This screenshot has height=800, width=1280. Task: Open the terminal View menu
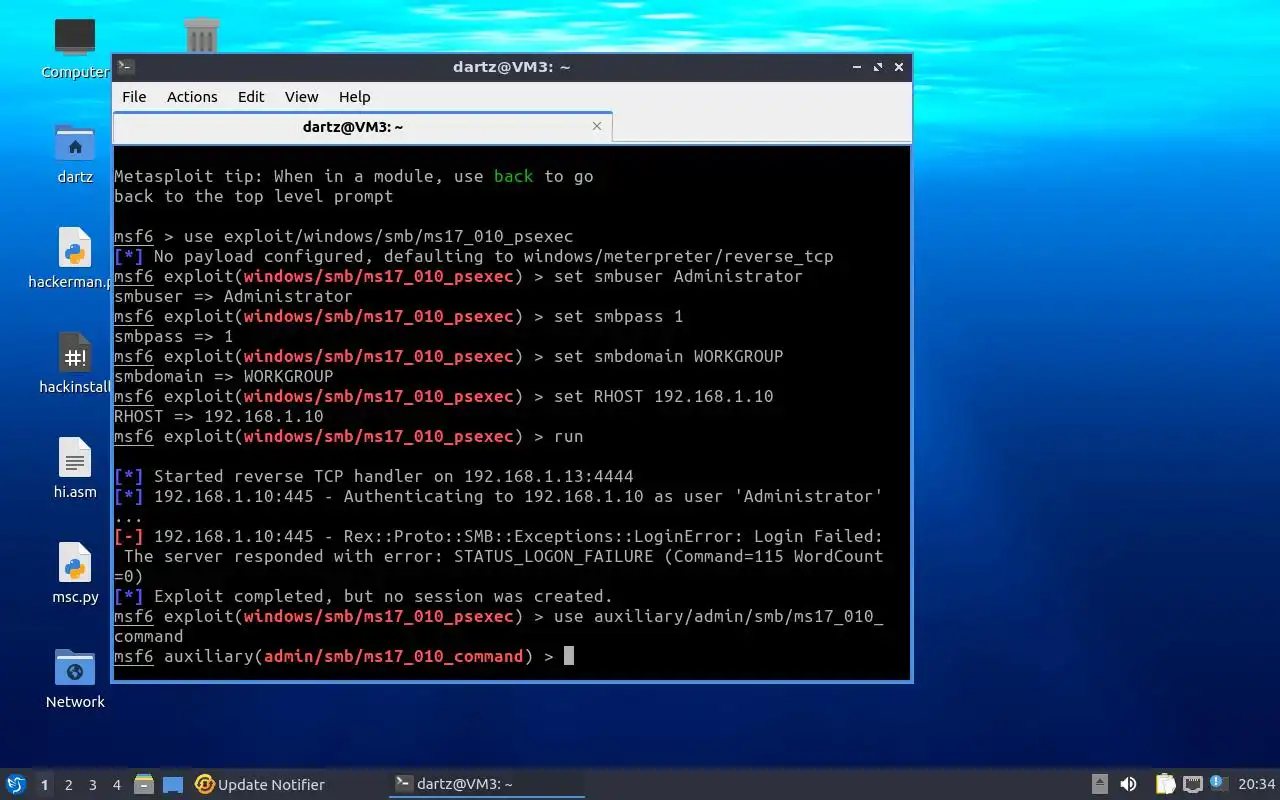[301, 97]
